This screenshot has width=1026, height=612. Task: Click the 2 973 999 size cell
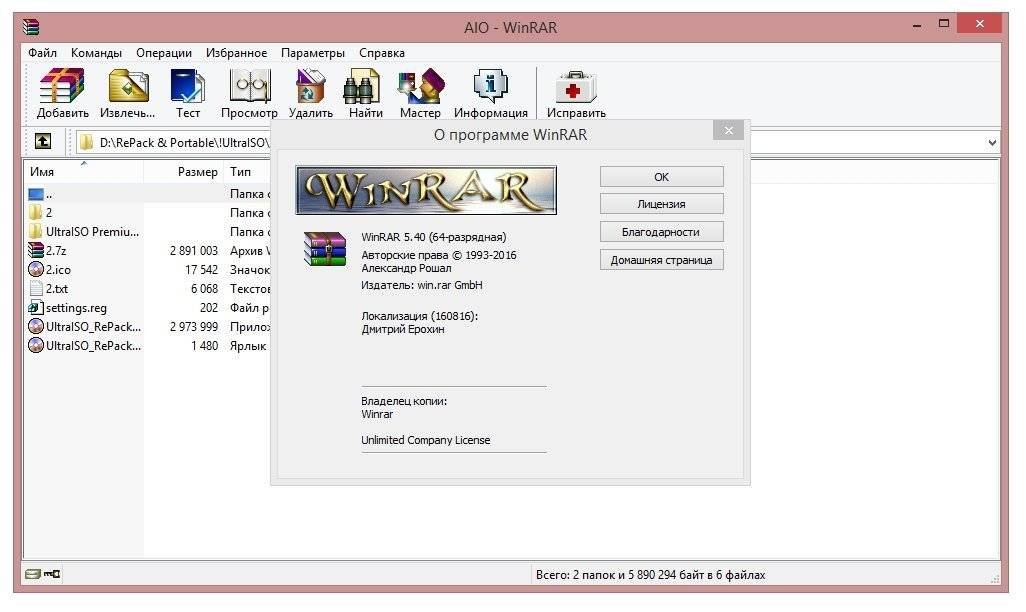click(x=194, y=326)
